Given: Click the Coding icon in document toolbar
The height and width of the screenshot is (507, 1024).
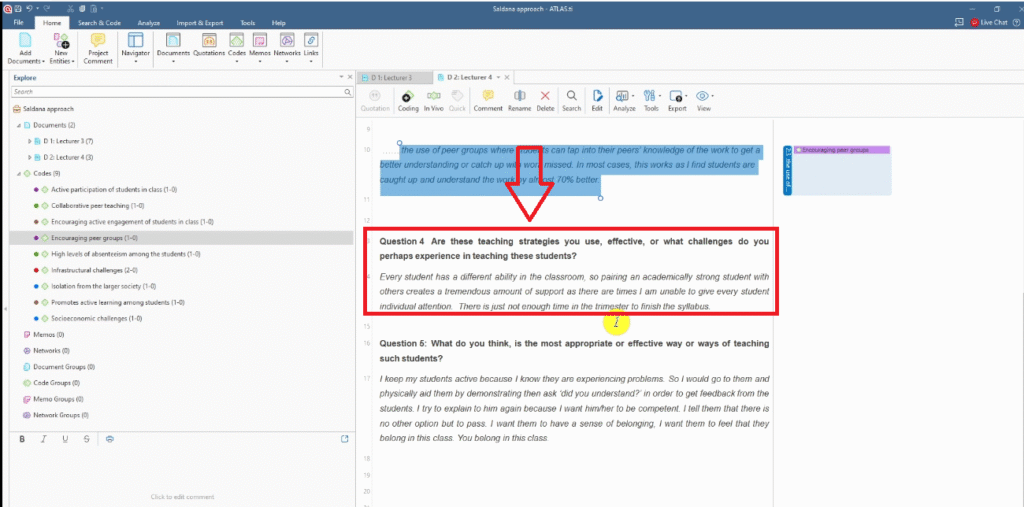Looking at the screenshot, I should tap(408, 99).
